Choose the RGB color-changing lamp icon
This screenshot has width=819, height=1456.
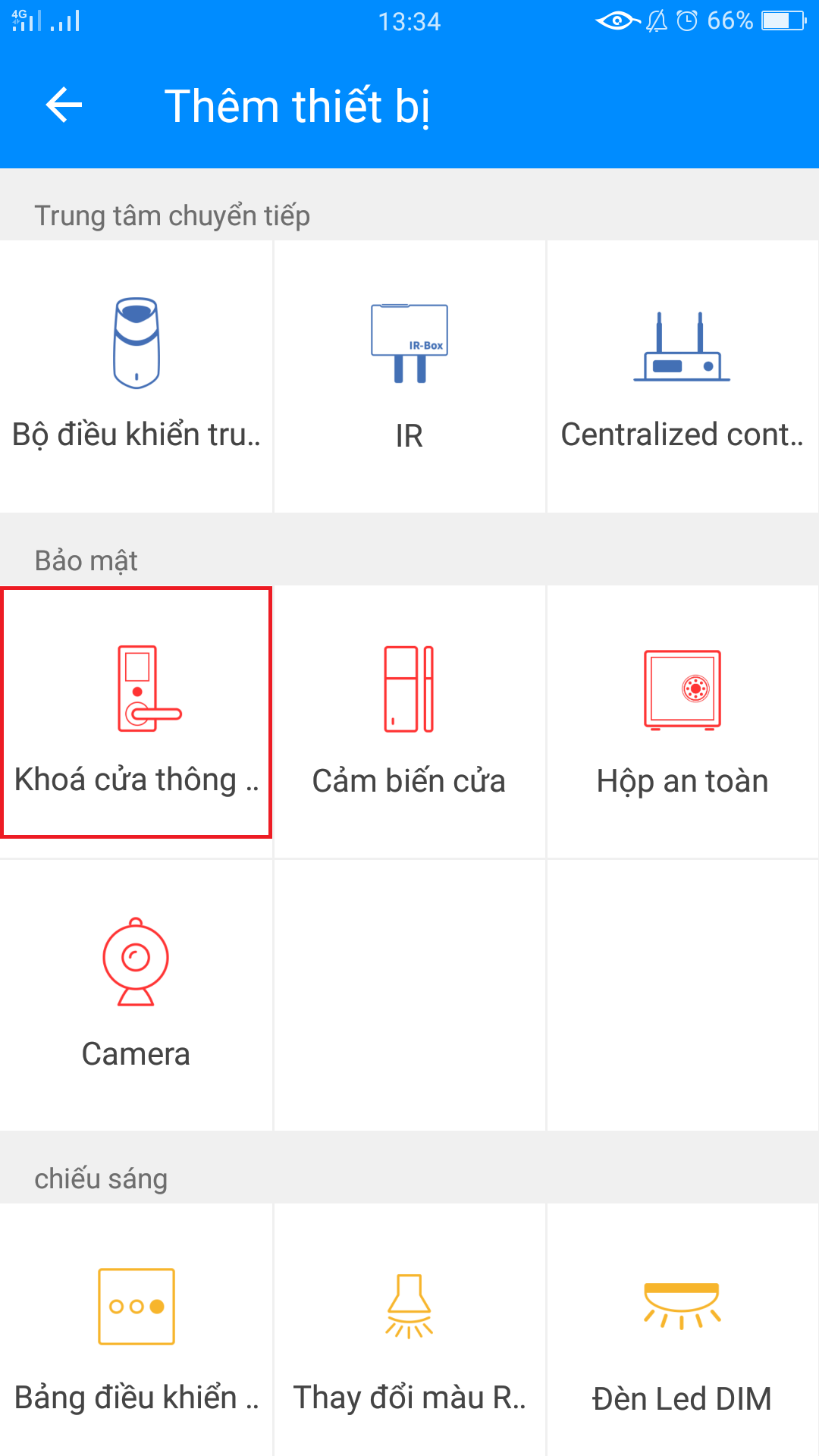coord(409,1306)
